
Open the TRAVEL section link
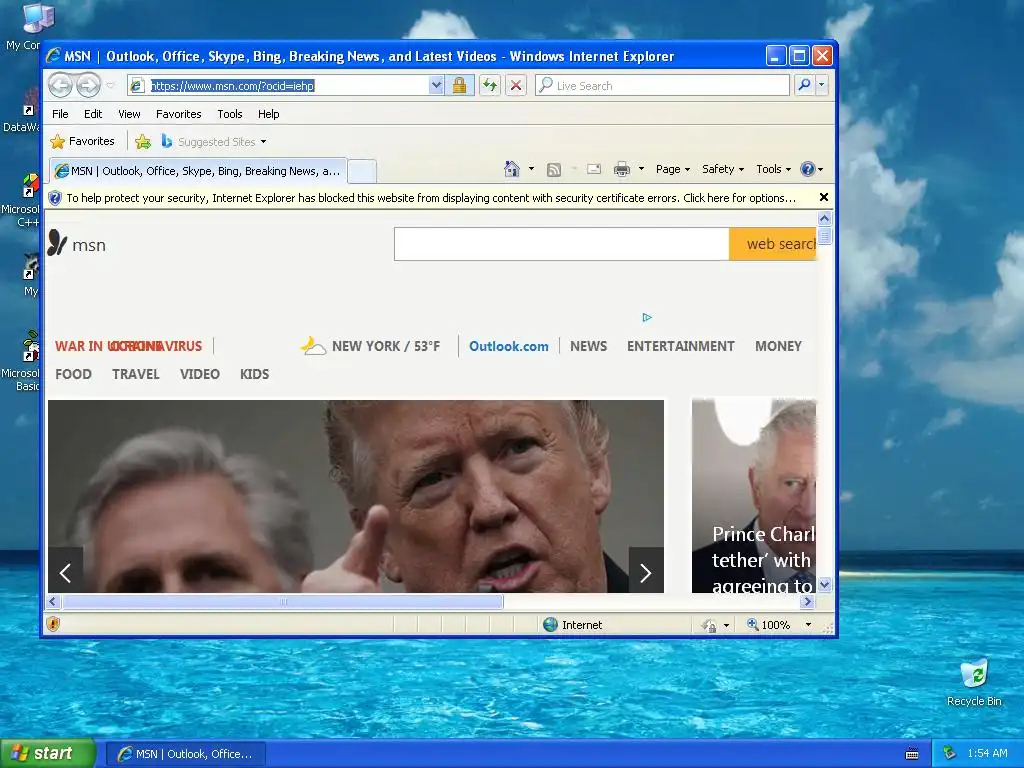[135, 374]
